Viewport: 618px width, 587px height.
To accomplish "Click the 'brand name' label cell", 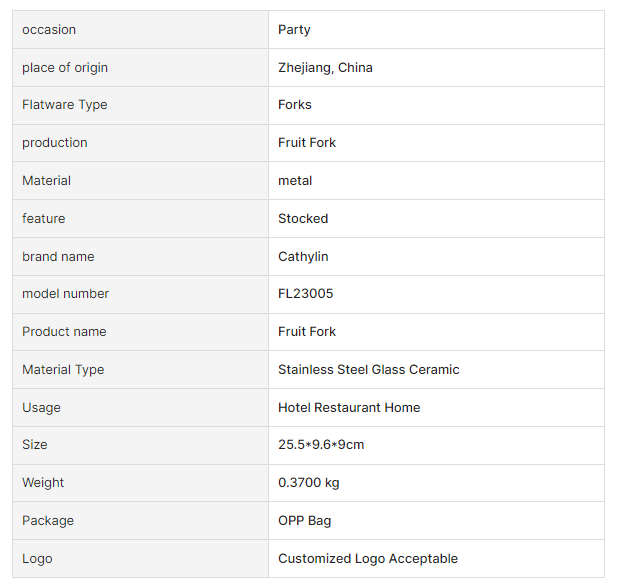I will coord(58,257).
